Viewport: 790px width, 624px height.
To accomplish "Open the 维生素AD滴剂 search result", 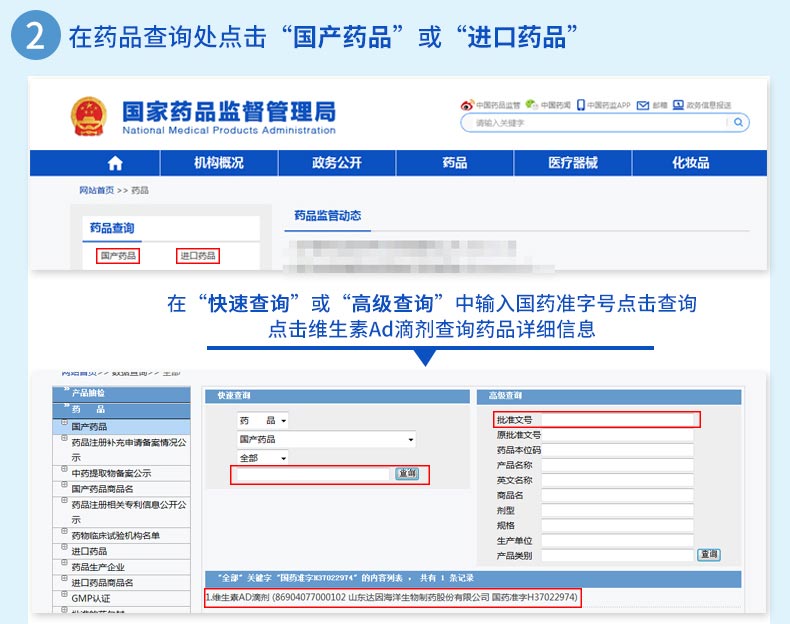I will (392, 597).
